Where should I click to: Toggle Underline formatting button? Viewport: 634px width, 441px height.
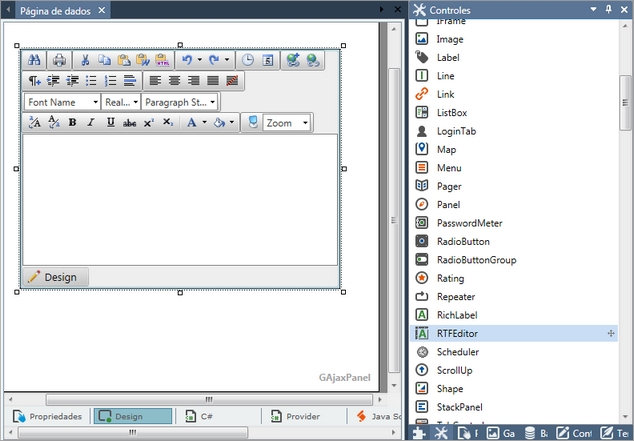click(x=110, y=123)
